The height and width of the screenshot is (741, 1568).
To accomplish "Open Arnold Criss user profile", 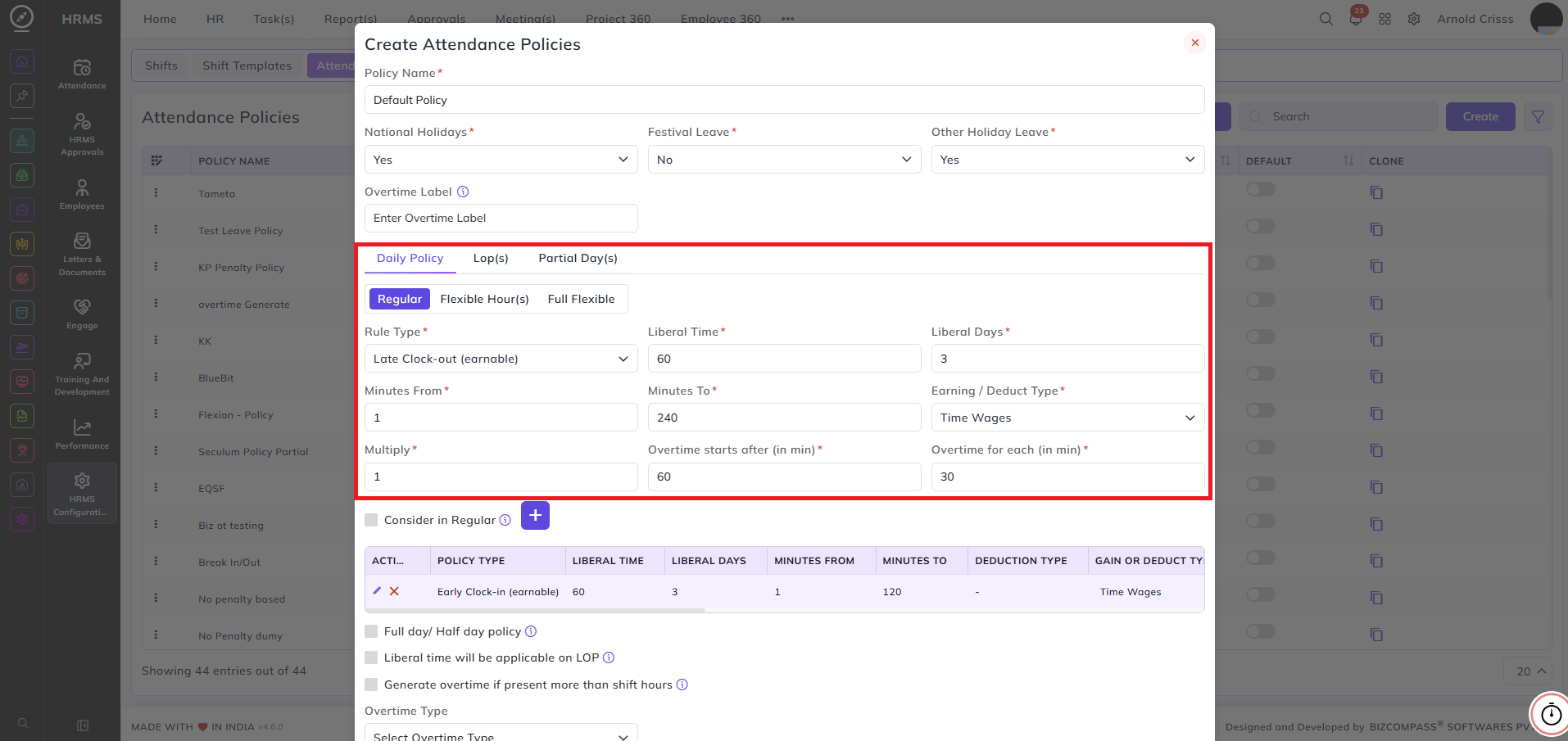I will 1475,19.
